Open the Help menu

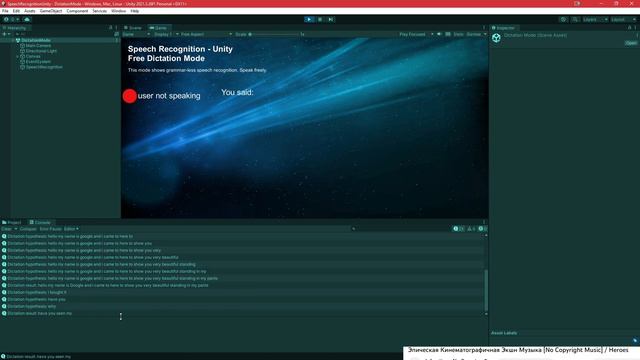(x=135, y=11)
